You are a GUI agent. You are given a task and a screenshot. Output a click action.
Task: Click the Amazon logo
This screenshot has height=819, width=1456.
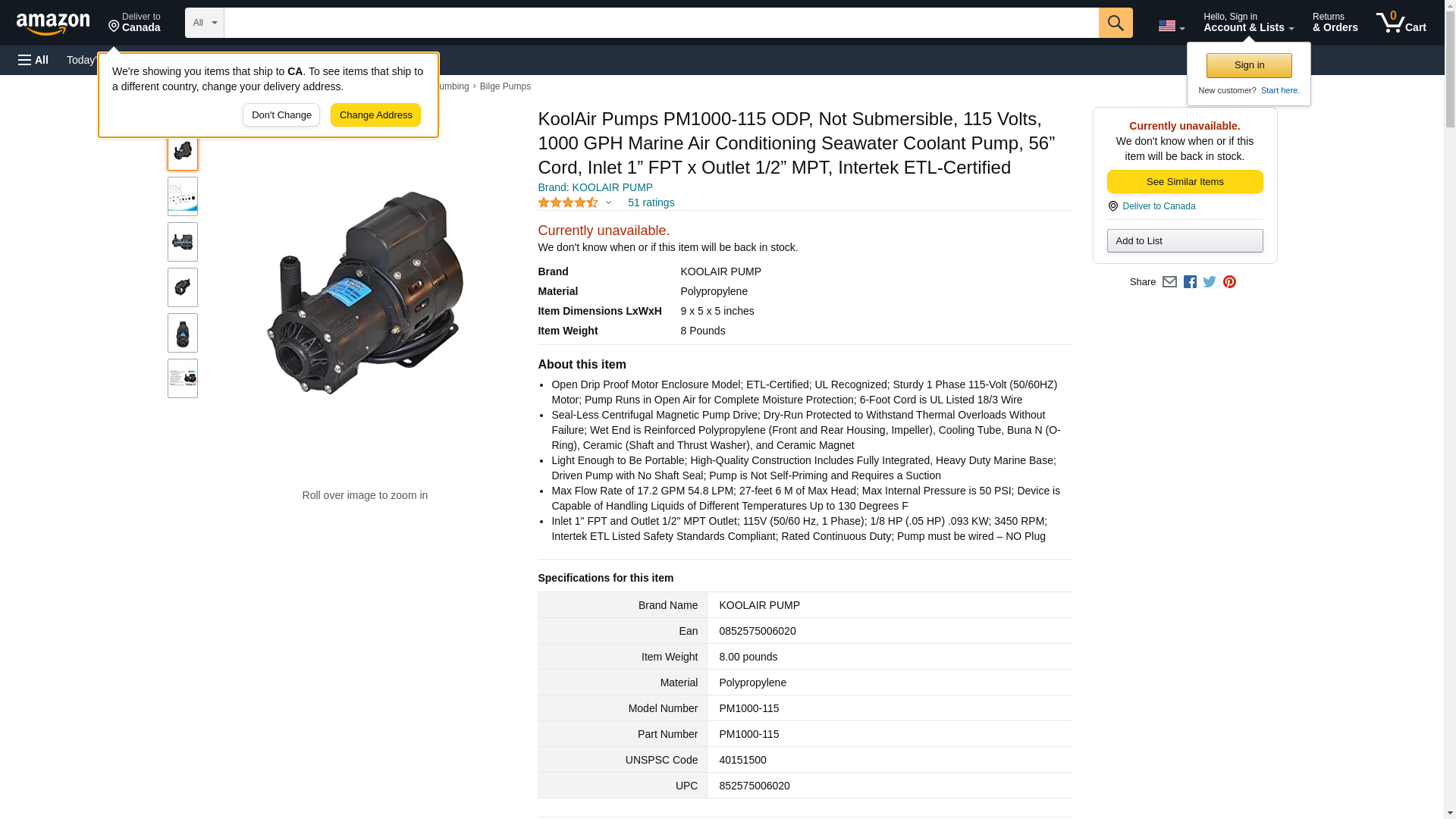53,24
